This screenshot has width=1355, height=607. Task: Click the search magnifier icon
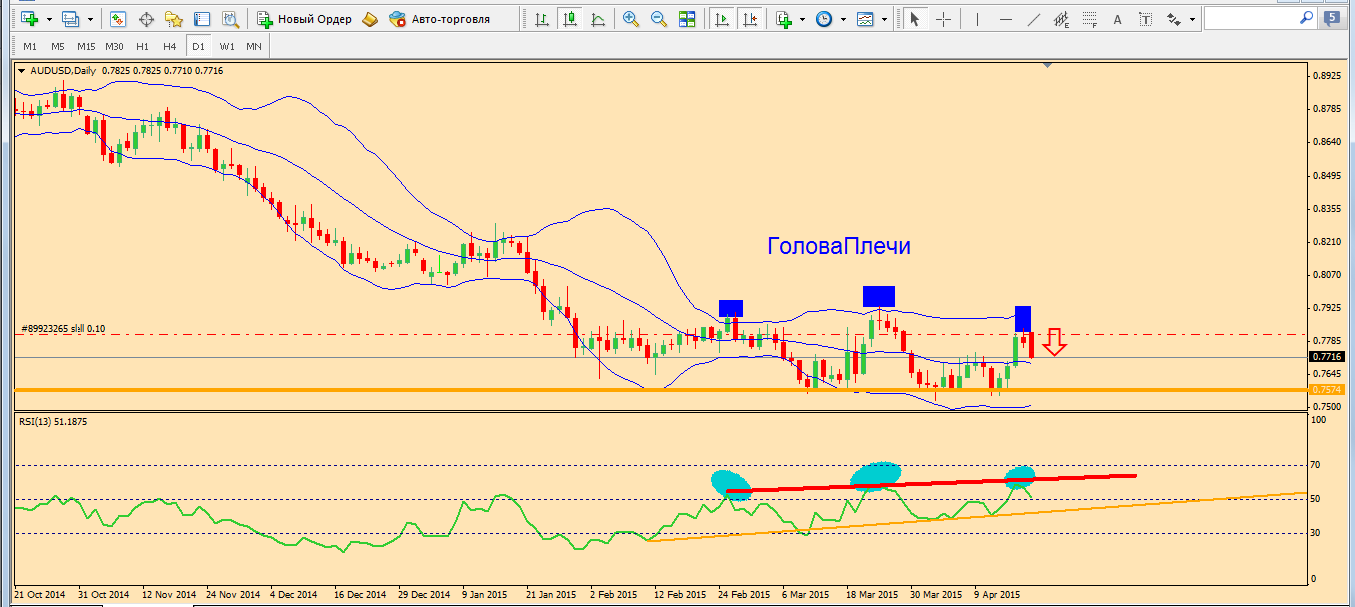1306,18
